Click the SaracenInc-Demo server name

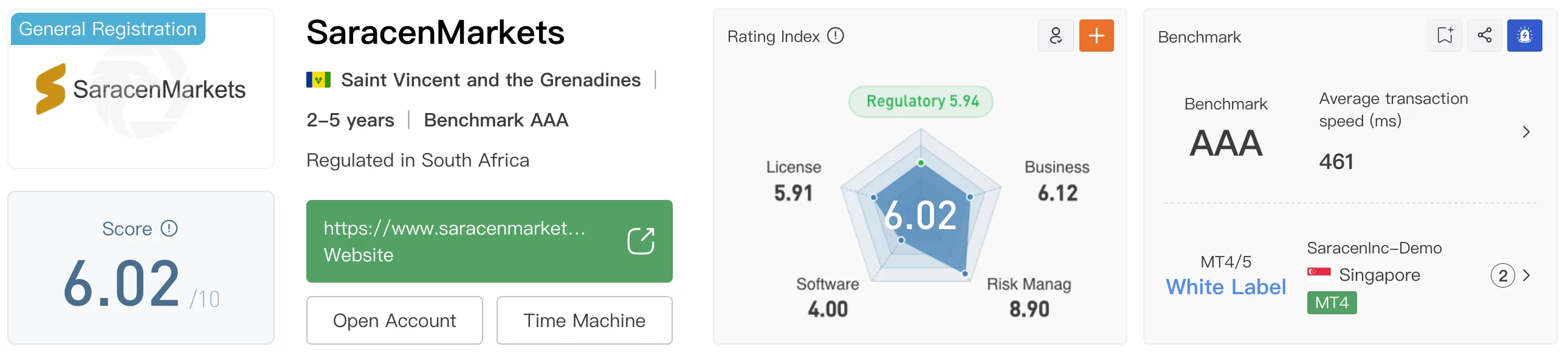[x=1374, y=248]
